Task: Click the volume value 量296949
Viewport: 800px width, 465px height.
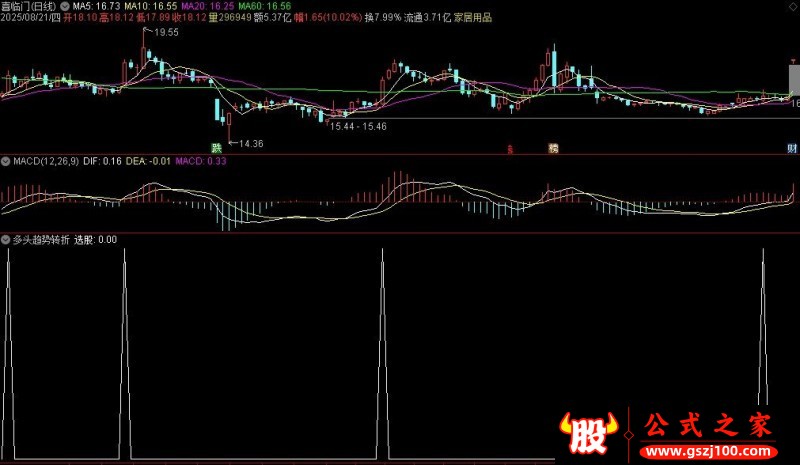Action: 230,18
